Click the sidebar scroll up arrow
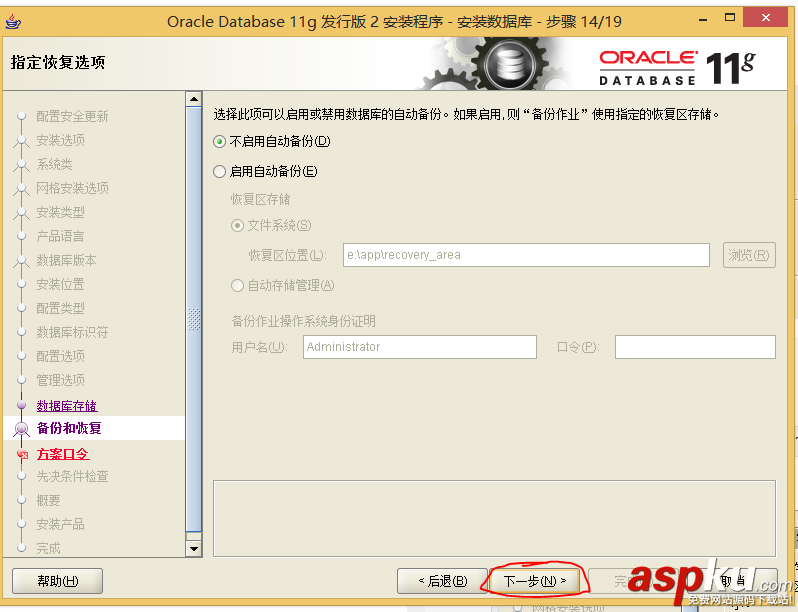 [194, 99]
